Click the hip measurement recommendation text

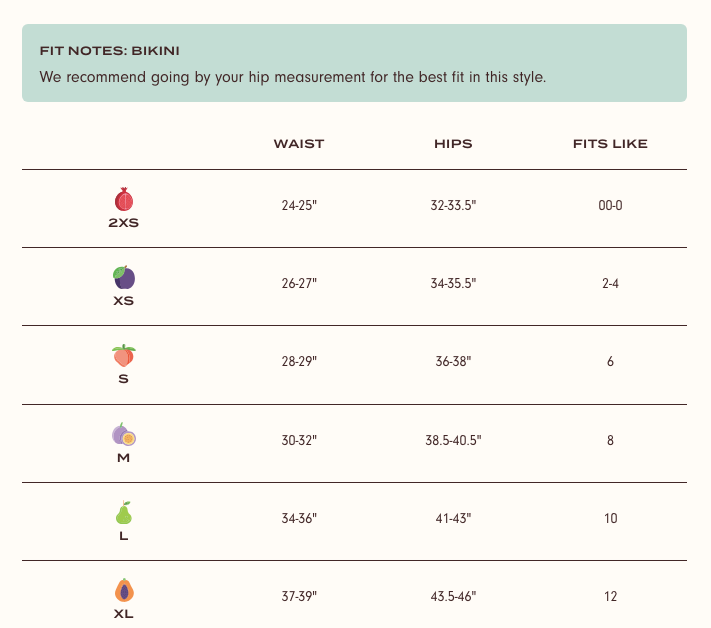pyautogui.click(x=292, y=77)
